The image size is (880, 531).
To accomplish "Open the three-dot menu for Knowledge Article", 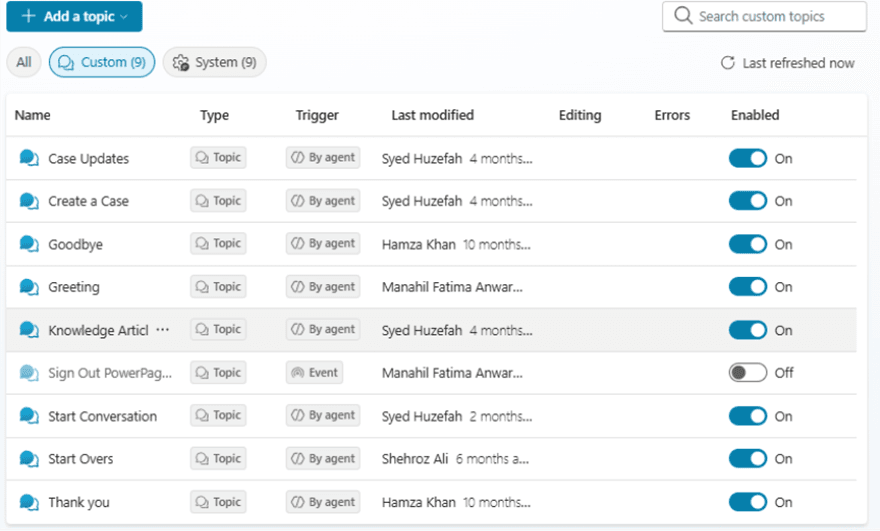I will coord(163,330).
